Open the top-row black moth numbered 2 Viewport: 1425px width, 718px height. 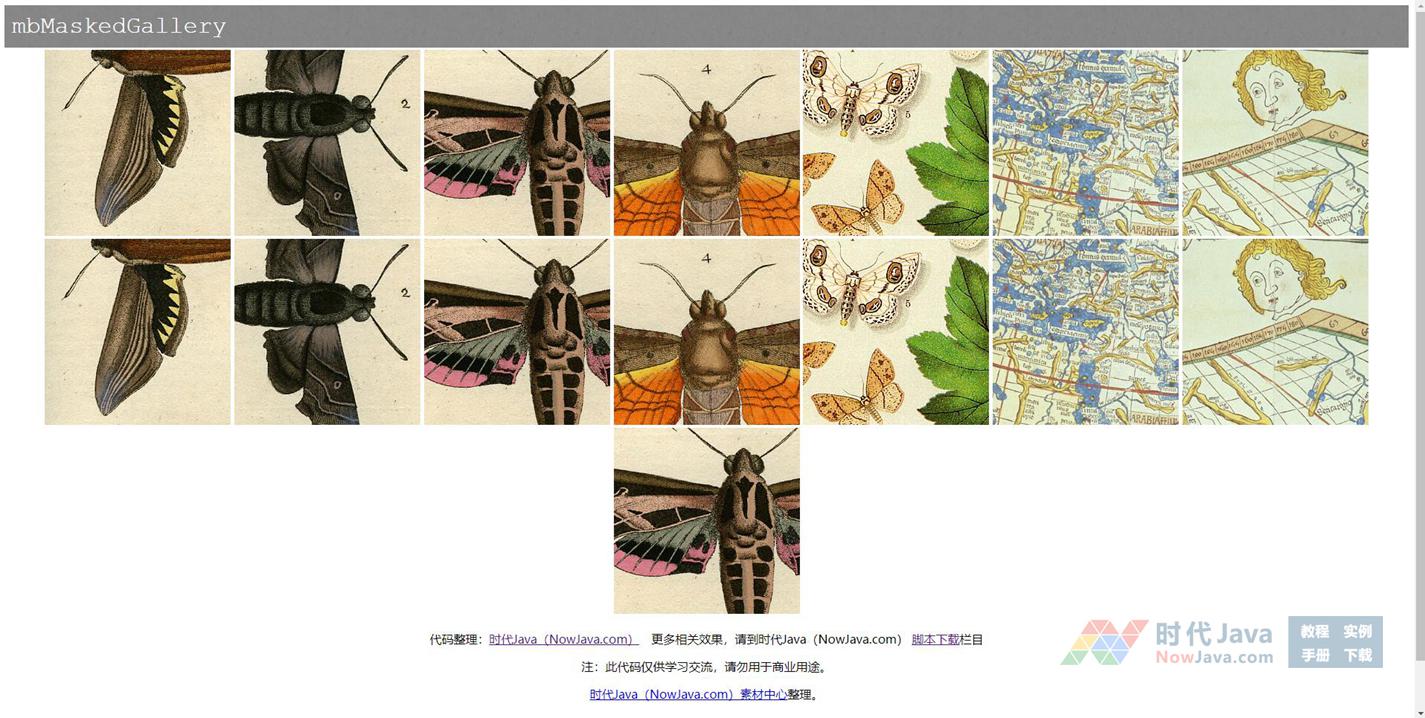point(327,143)
